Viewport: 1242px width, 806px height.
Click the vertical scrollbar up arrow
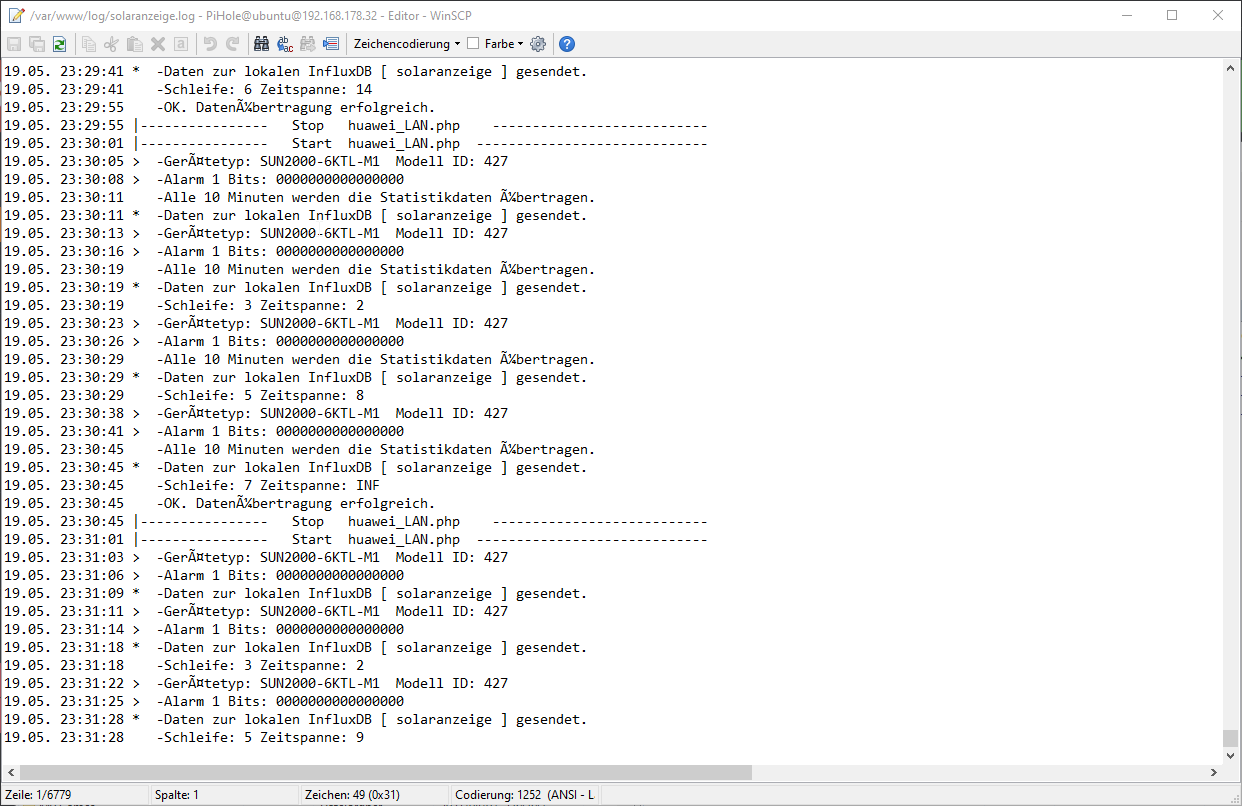[x=1231, y=67]
